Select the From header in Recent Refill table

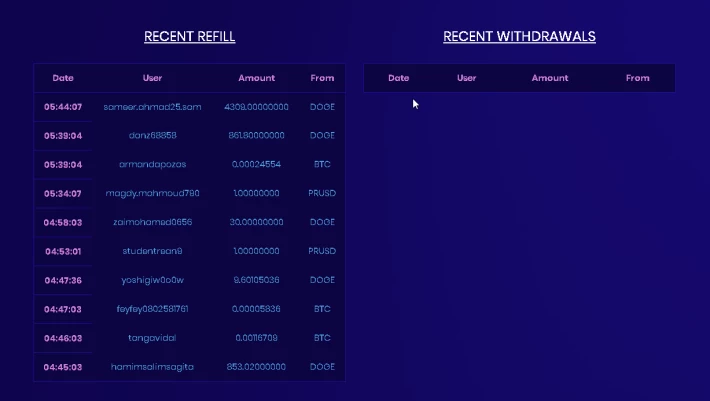tap(322, 78)
